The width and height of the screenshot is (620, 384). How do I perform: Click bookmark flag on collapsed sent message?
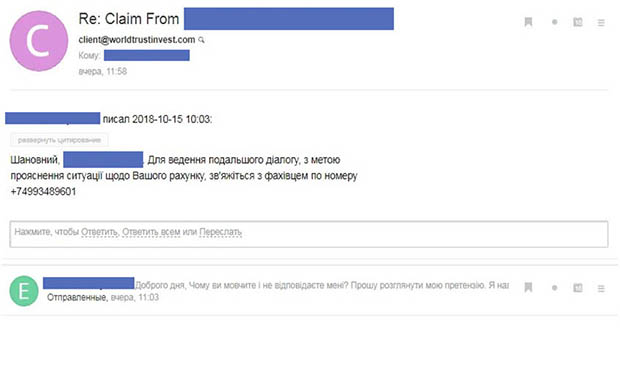(x=528, y=288)
